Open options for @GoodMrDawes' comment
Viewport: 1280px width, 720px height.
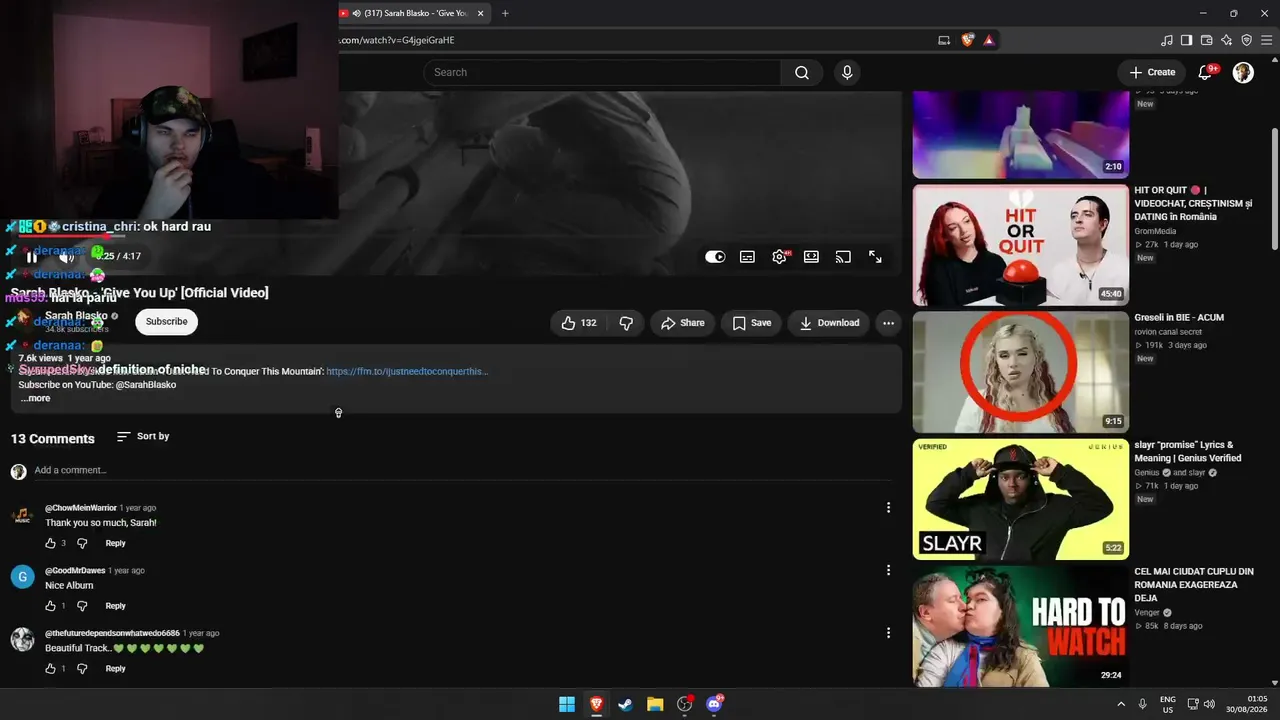tap(888, 570)
